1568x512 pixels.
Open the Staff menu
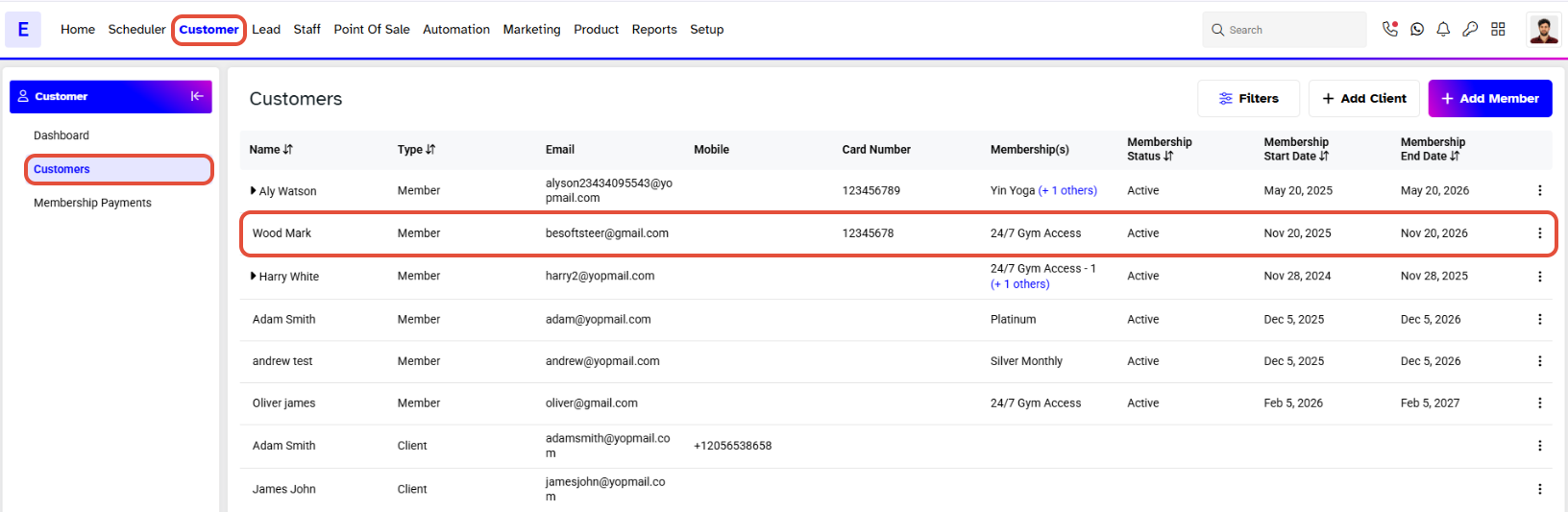click(306, 30)
